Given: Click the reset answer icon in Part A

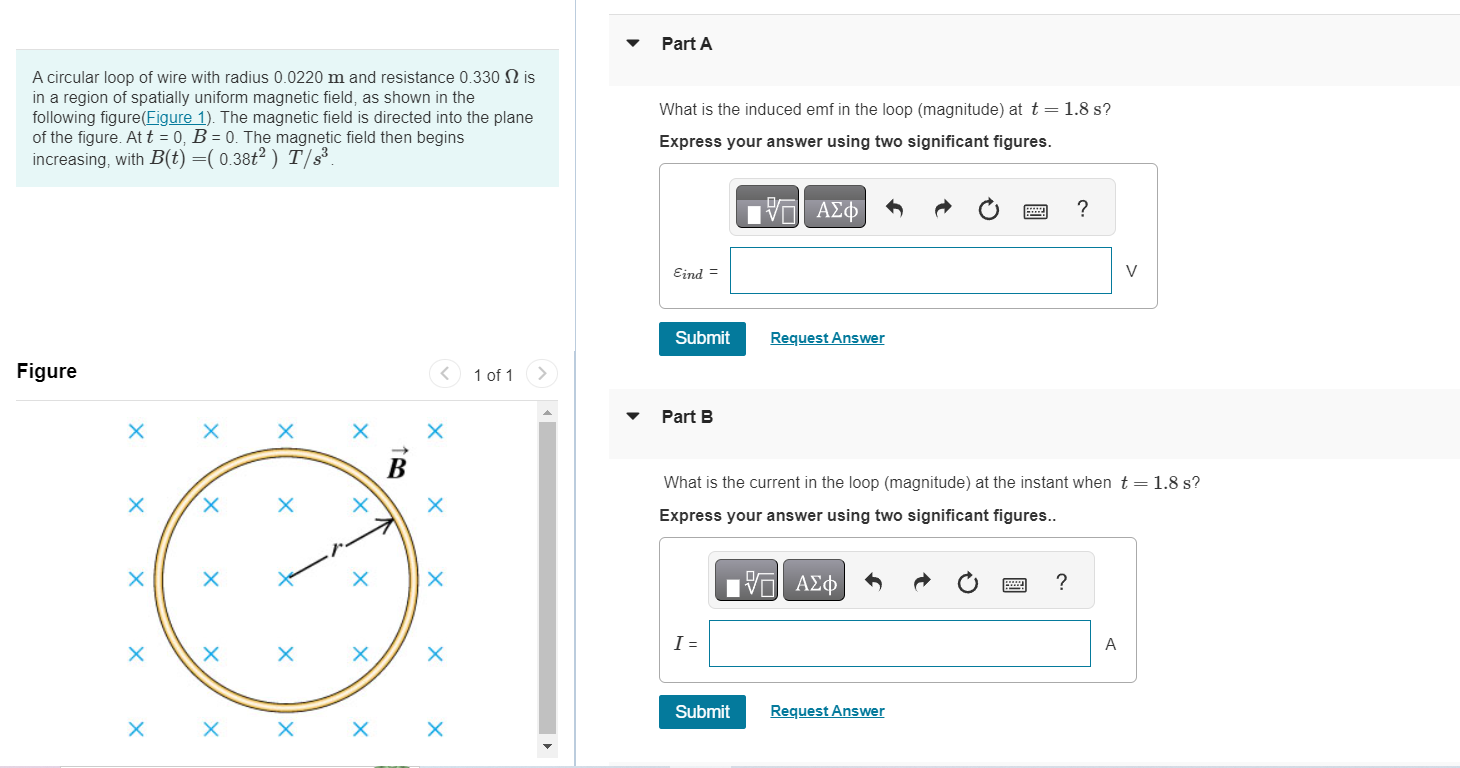Looking at the screenshot, I should tap(988, 208).
